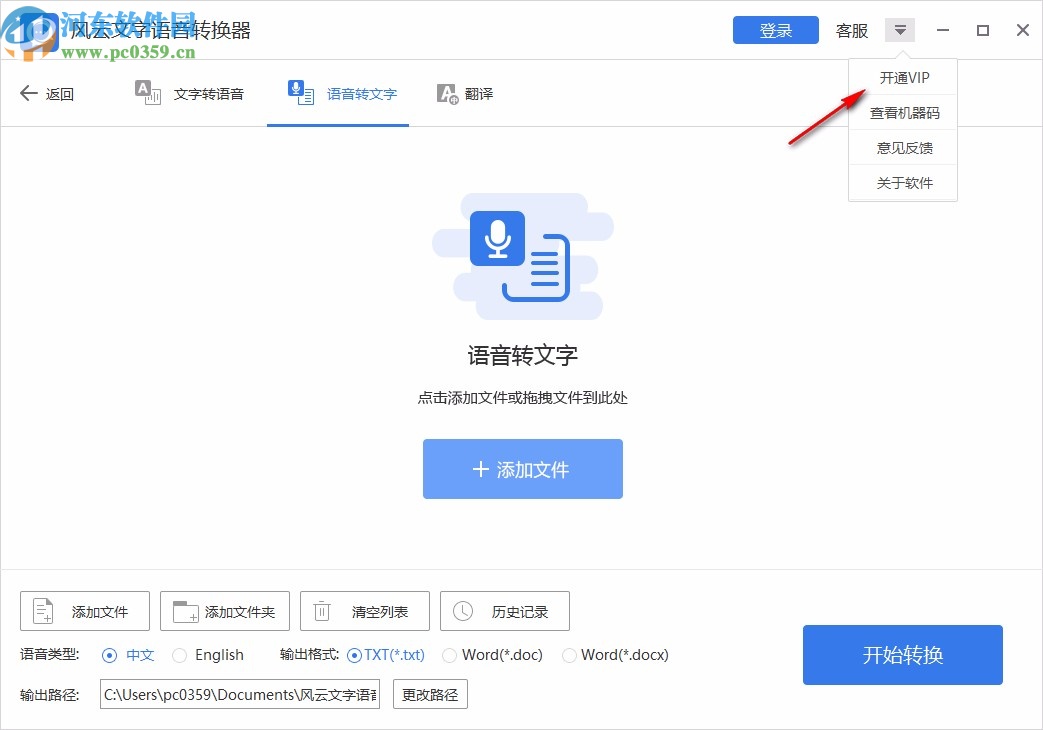The image size is (1043, 730).
Task: Click the 语音转文字 microphone icon
Action: (x=300, y=91)
